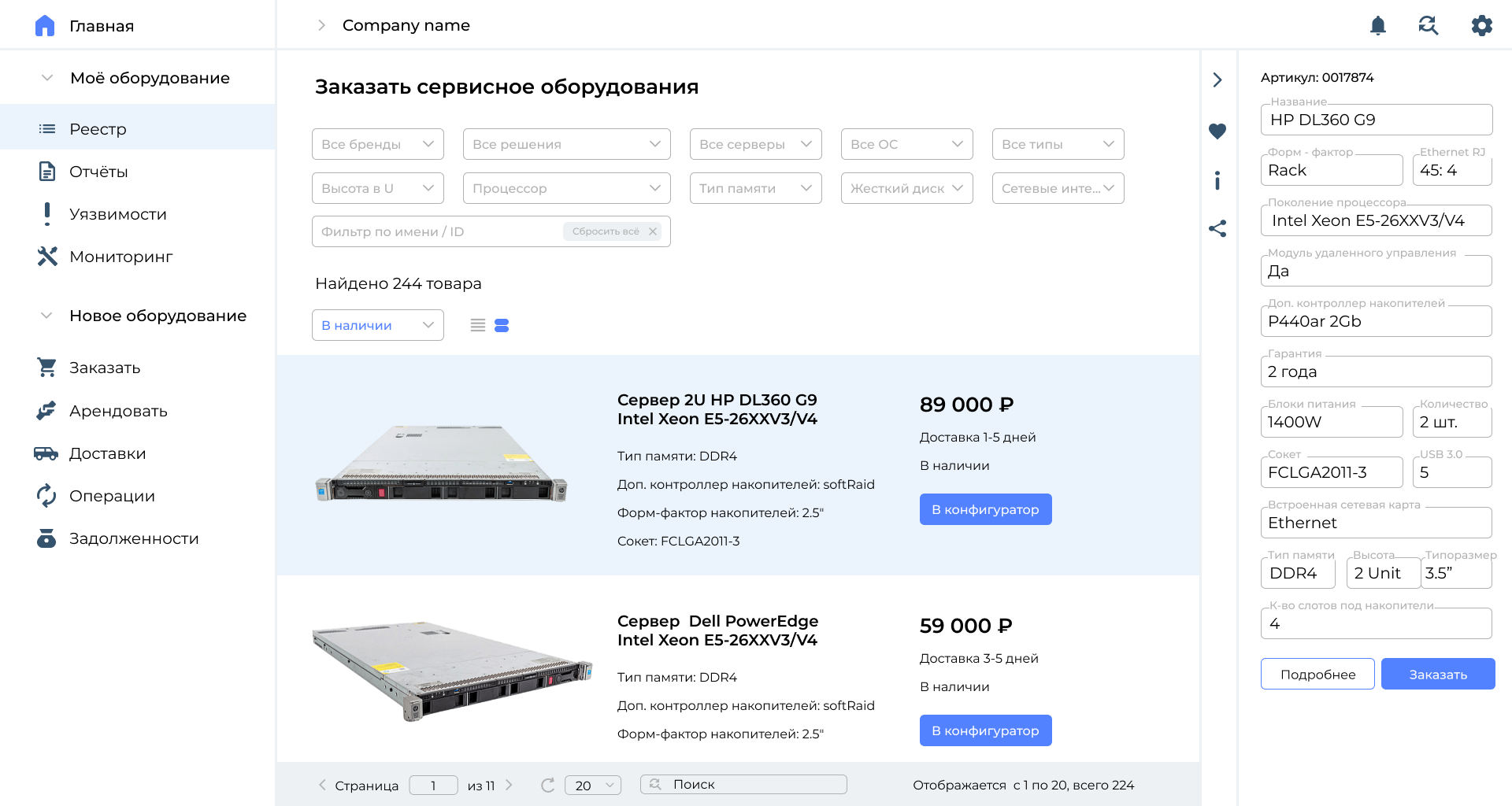This screenshot has height=806, width=1512.
Task: Click the 'Заказать' button in details panel
Action: tap(1437, 674)
